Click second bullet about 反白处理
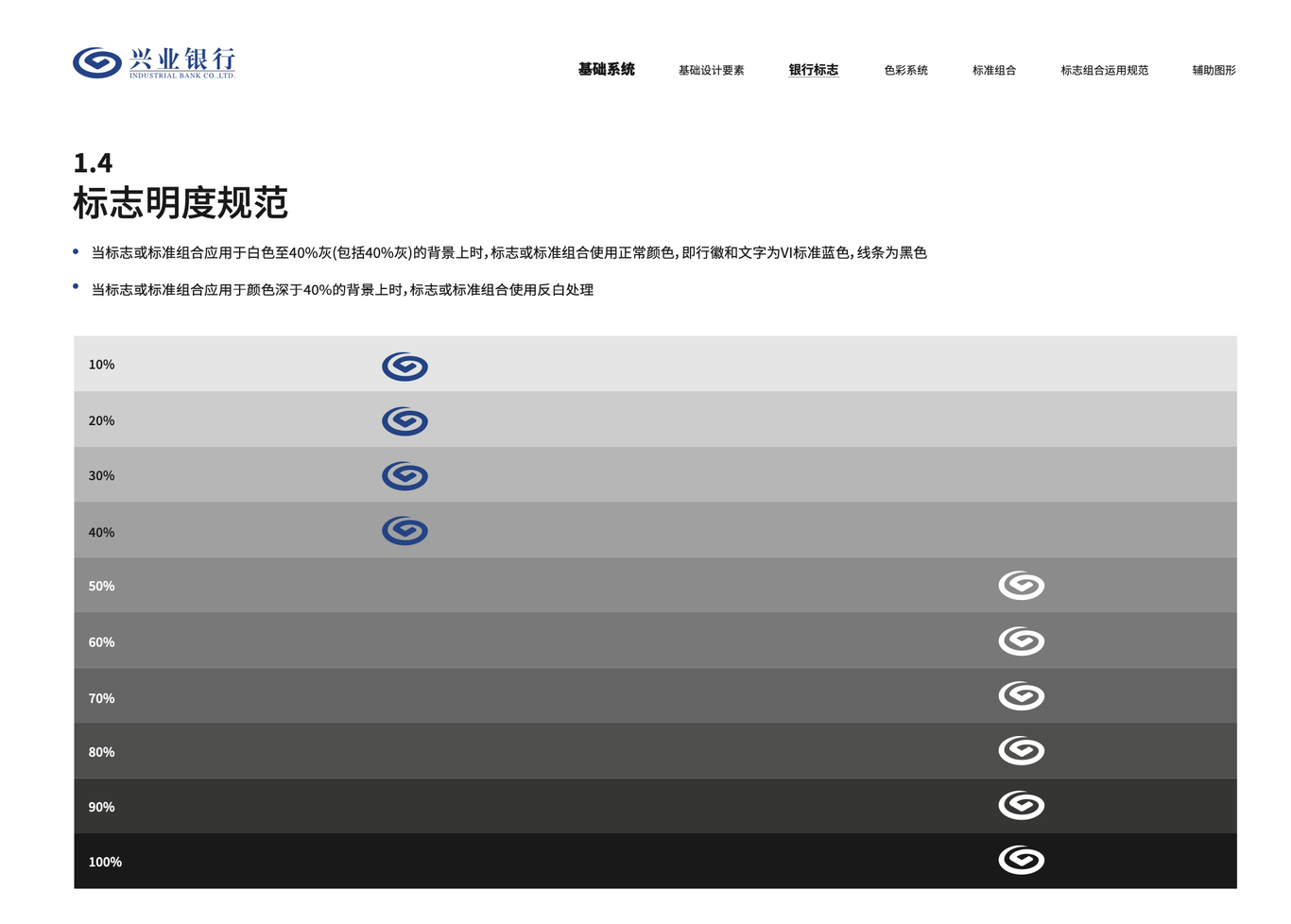 pos(342,290)
